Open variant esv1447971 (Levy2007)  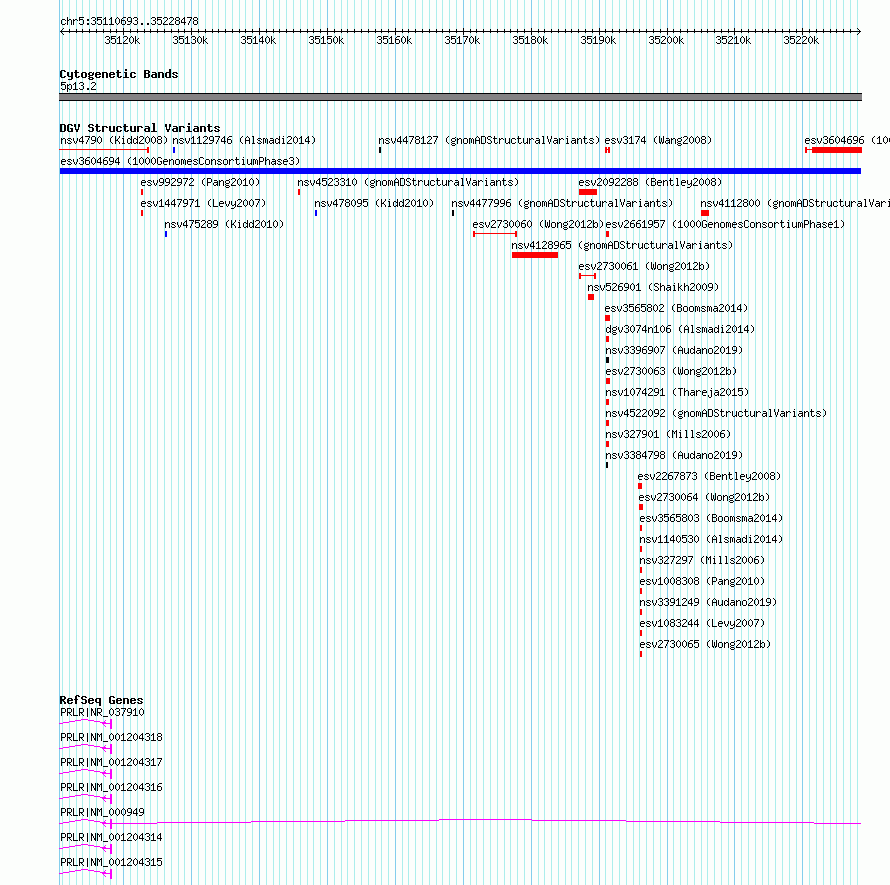[x=203, y=203]
